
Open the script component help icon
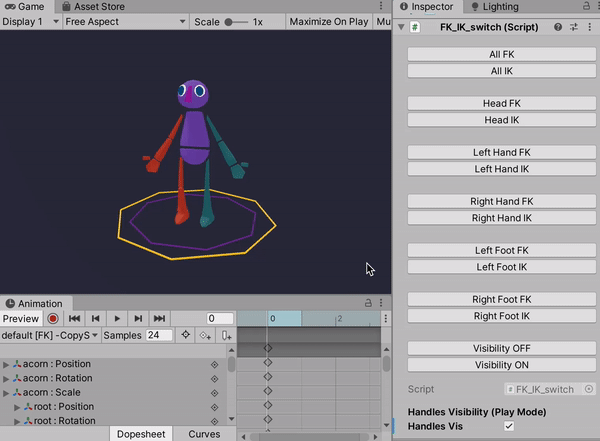click(x=560, y=27)
